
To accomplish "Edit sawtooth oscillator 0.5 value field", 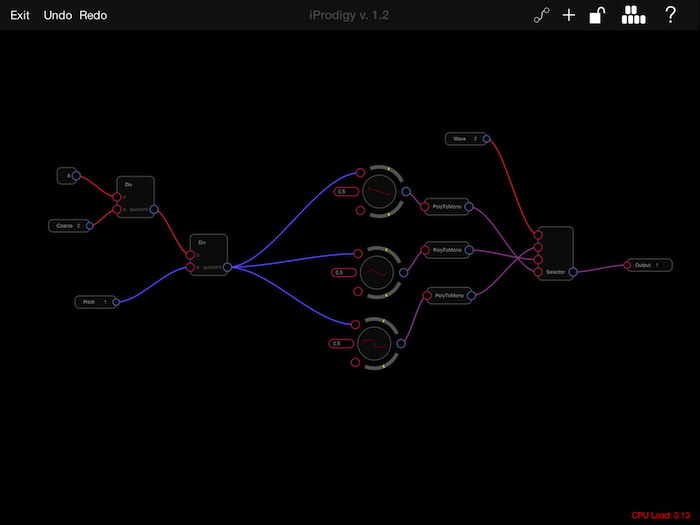I will (346, 192).
